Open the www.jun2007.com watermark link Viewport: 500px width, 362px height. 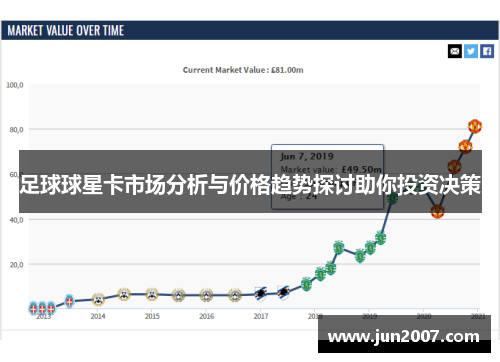point(404,336)
